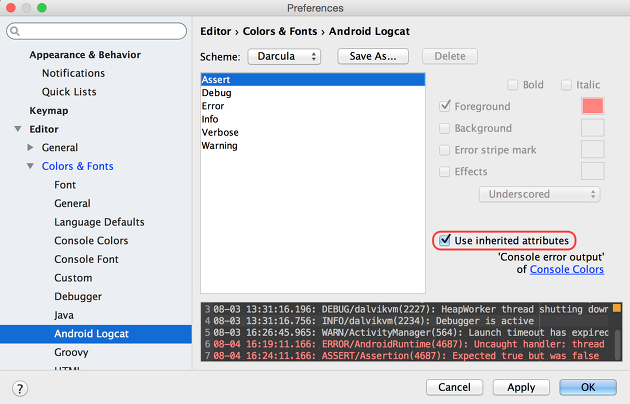Screen dimensions: 630x404
Task: Confirm with the OK button
Action: (588, 387)
